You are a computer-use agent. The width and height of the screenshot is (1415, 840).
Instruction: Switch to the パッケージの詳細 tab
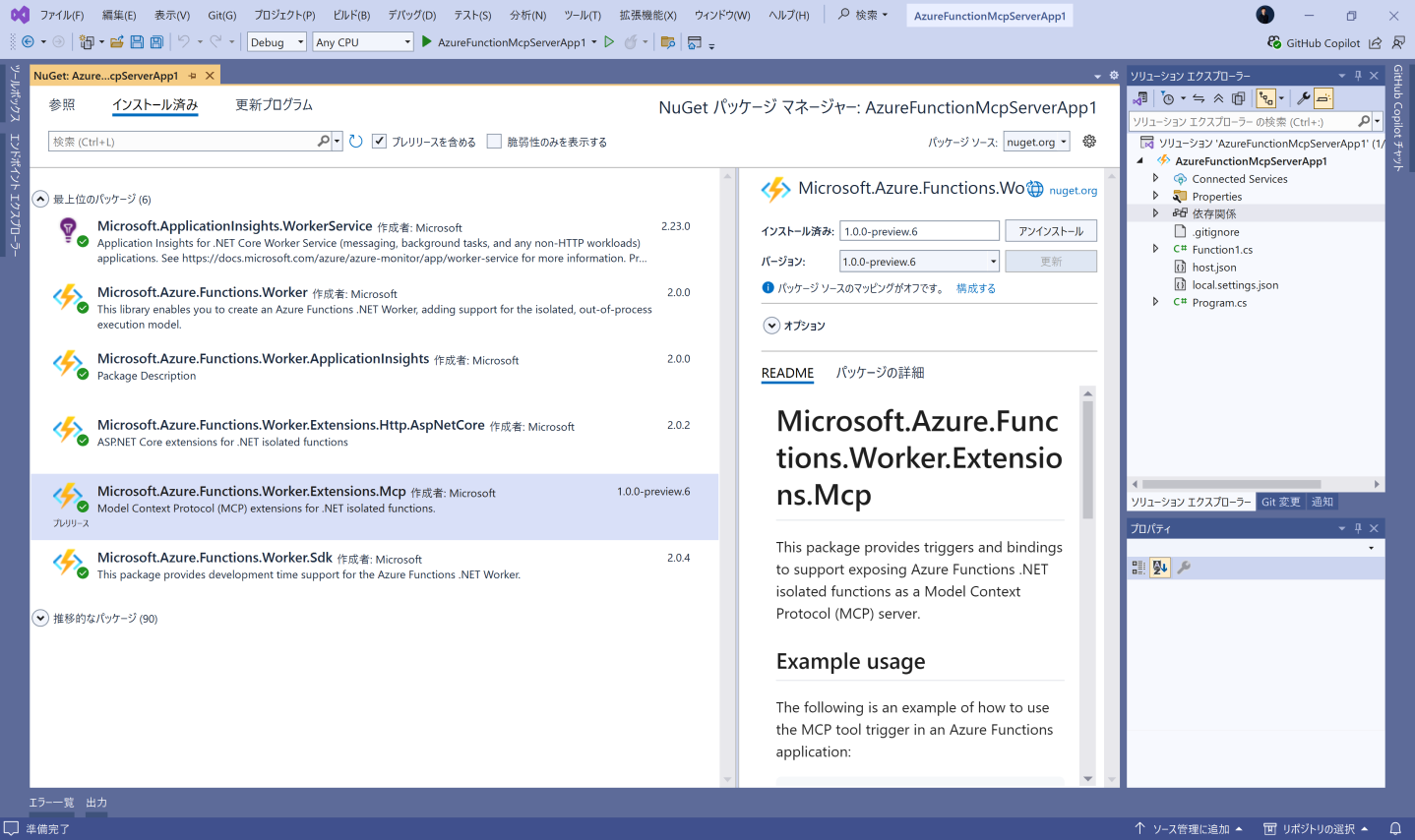pos(880,373)
